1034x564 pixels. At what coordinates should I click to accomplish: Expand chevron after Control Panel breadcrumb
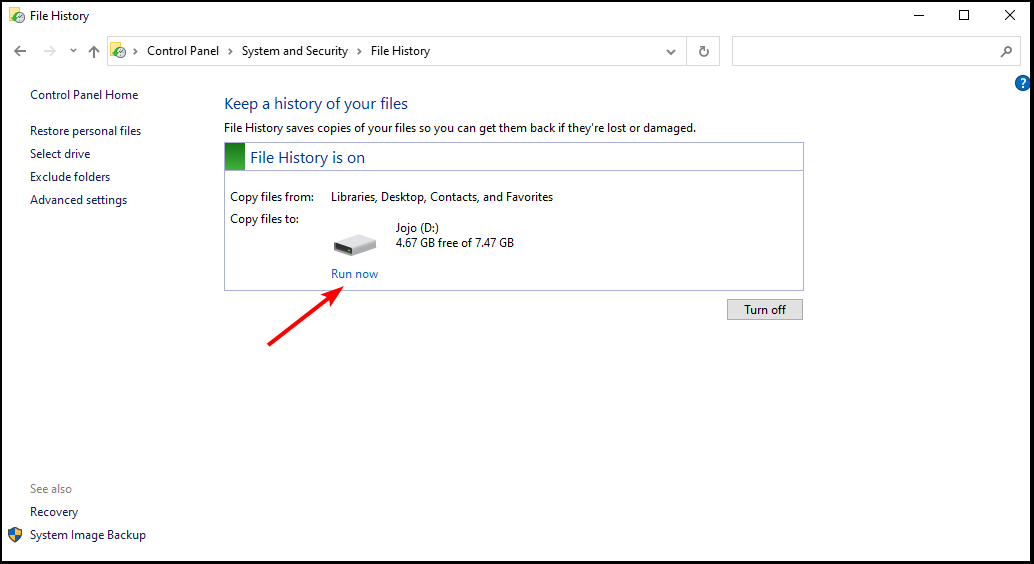230,51
